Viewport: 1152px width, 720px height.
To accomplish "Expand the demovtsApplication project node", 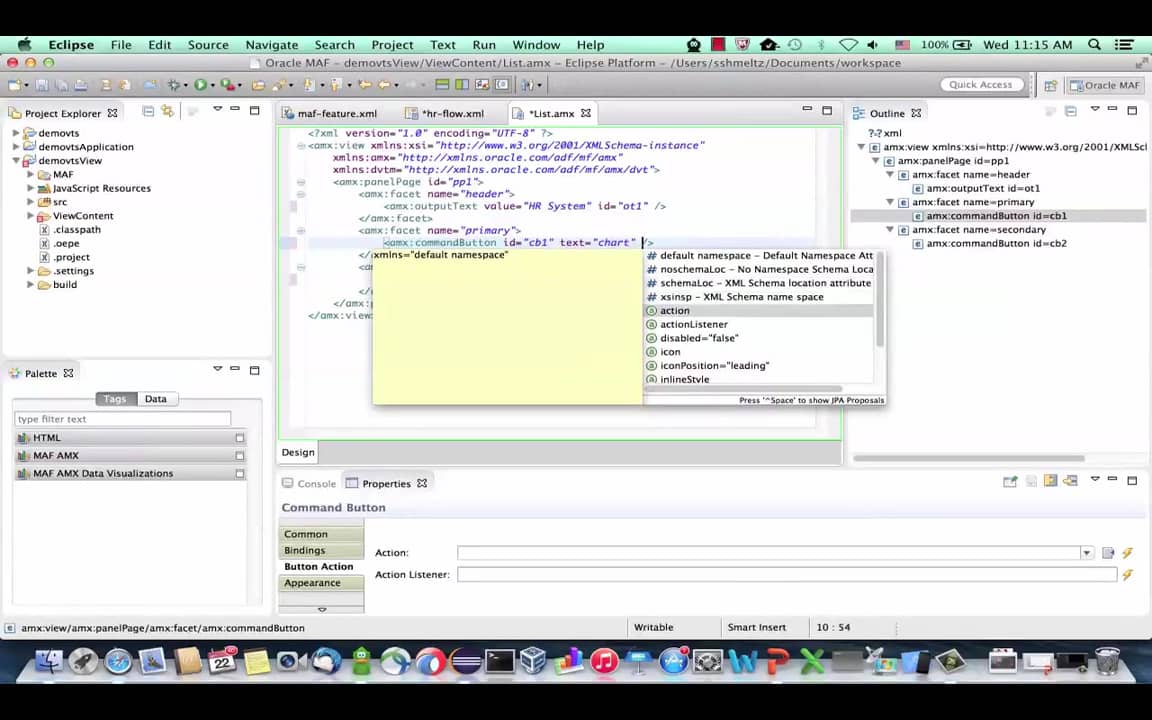I will click(16, 147).
